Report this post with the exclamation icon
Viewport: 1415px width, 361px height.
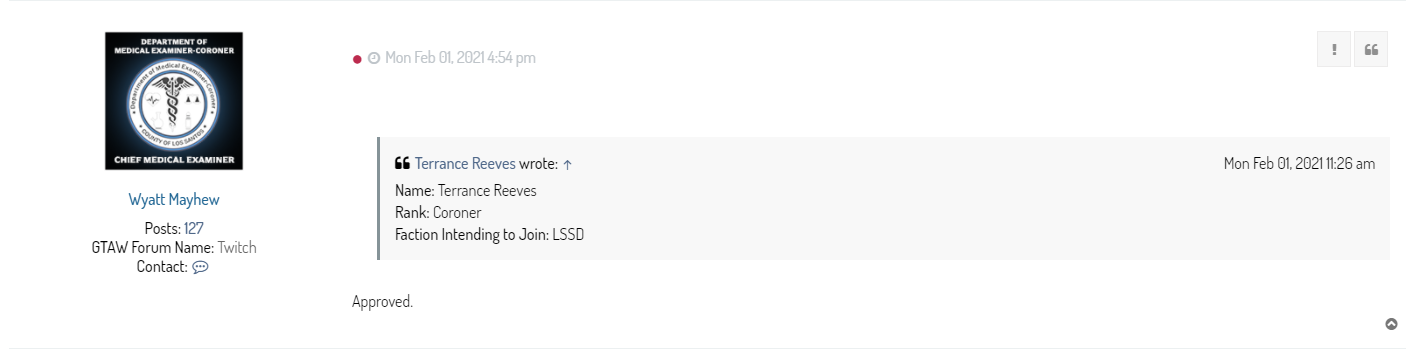1334,49
